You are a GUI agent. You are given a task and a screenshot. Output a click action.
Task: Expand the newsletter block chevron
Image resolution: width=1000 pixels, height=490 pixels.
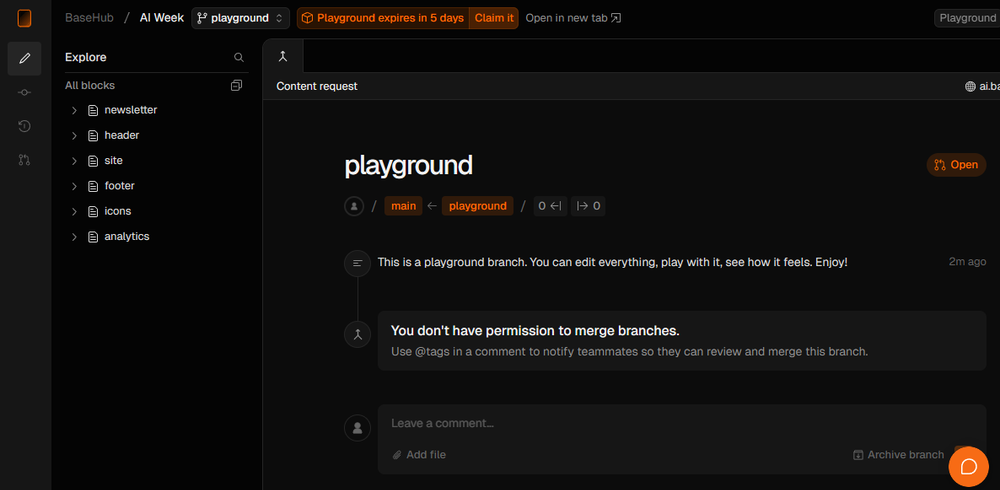(x=74, y=110)
